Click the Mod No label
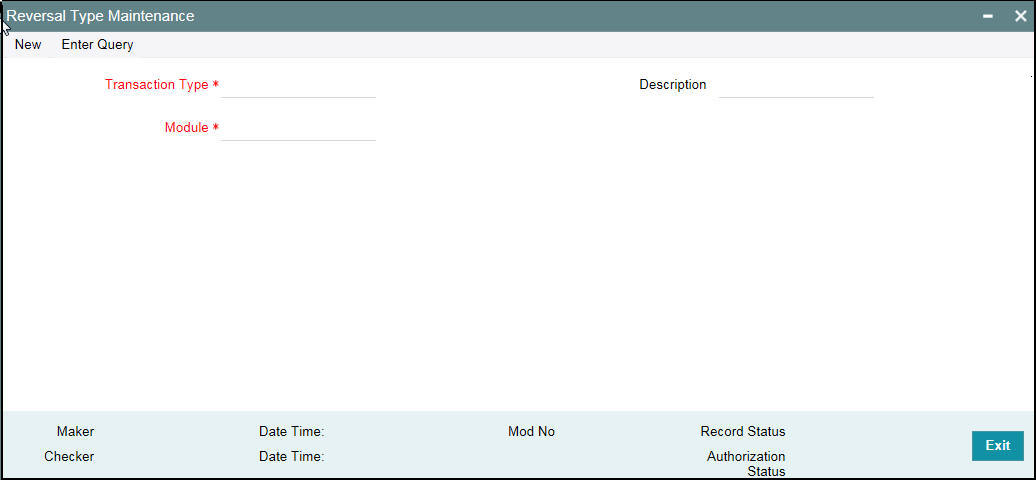The image size is (1036, 480). click(x=531, y=432)
